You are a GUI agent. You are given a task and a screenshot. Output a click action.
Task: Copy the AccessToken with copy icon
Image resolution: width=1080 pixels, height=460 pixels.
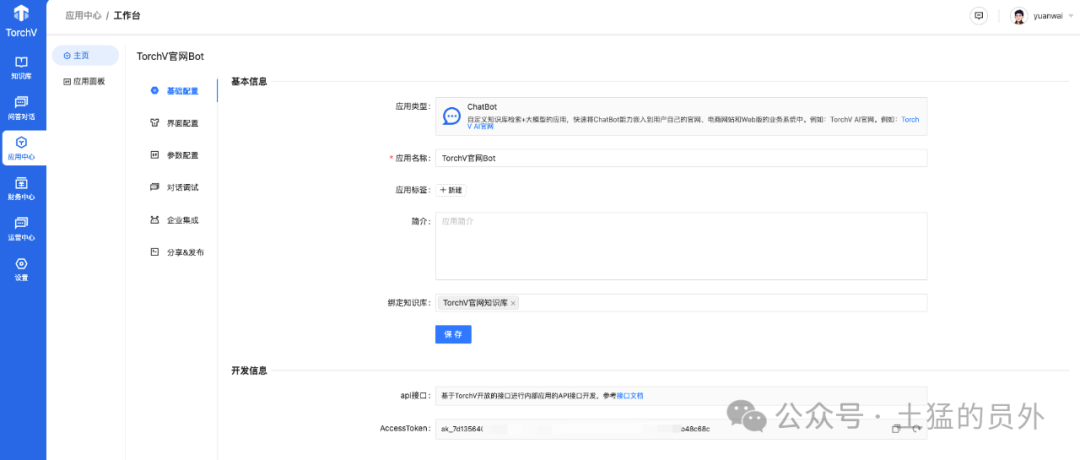pyautogui.click(x=896, y=429)
